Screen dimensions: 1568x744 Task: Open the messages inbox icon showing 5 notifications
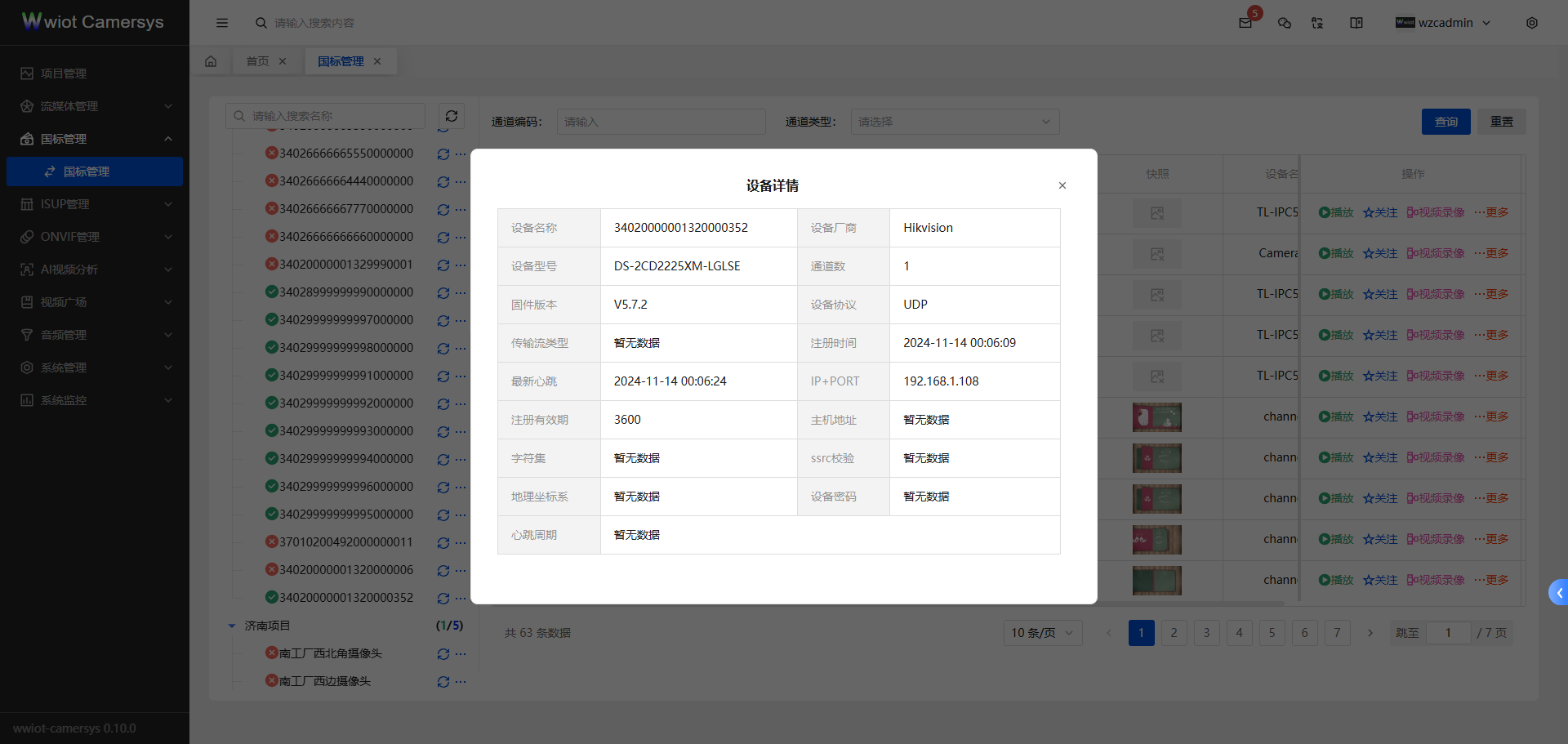point(1245,23)
